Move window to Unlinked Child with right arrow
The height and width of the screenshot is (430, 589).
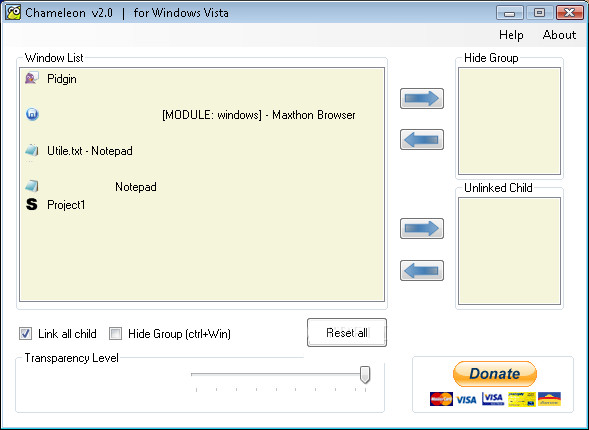tap(422, 228)
